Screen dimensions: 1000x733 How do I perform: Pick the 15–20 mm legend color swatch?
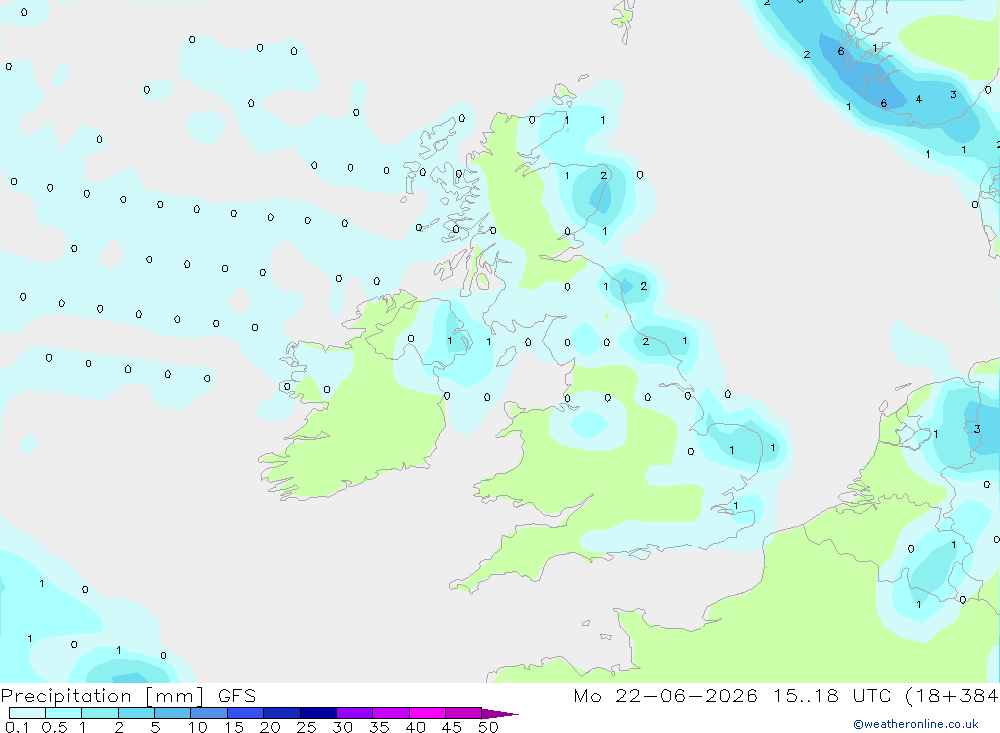tap(245, 713)
